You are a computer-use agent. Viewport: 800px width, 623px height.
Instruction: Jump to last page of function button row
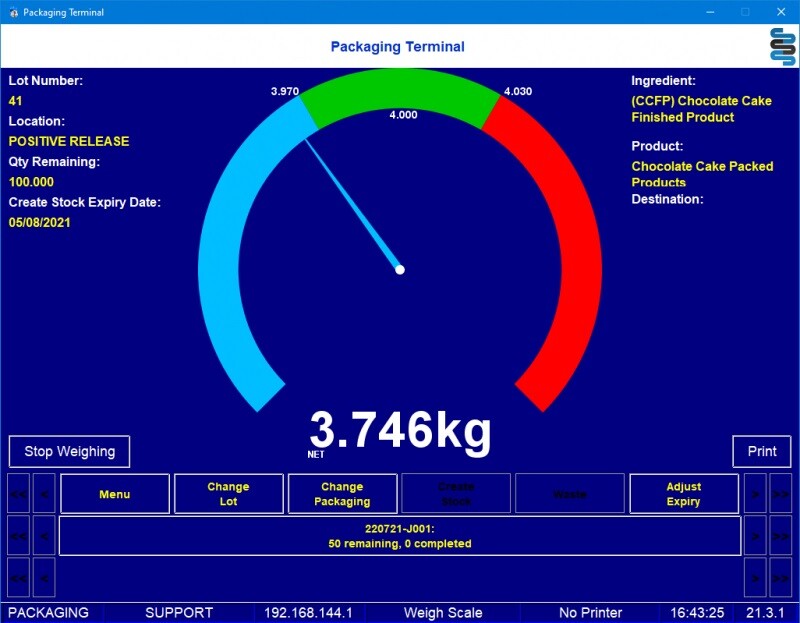[781, 494]
